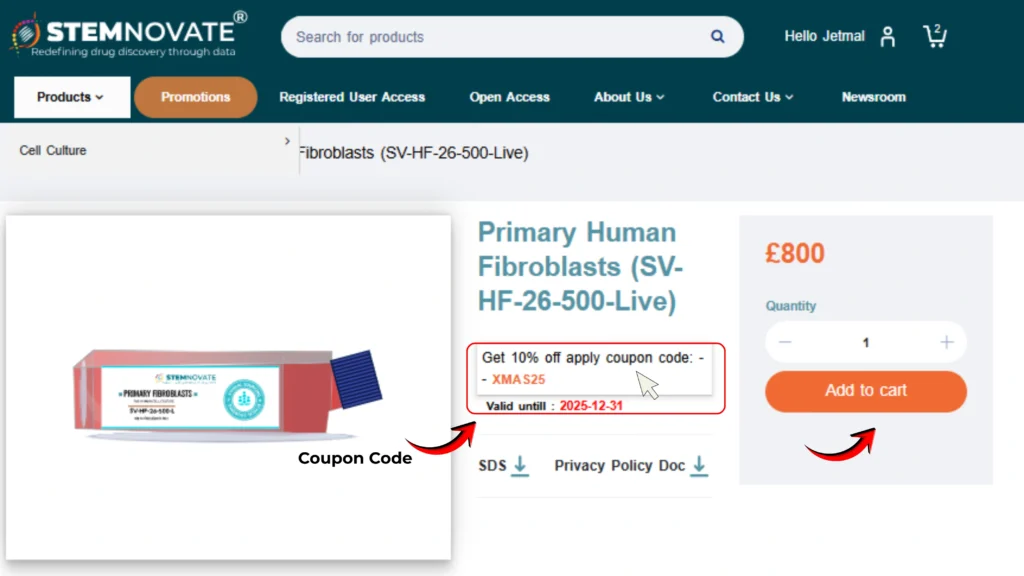Decrease quantity with the minus icon
The height and width of the screenshot is (576, 1024).
point(785,343)
